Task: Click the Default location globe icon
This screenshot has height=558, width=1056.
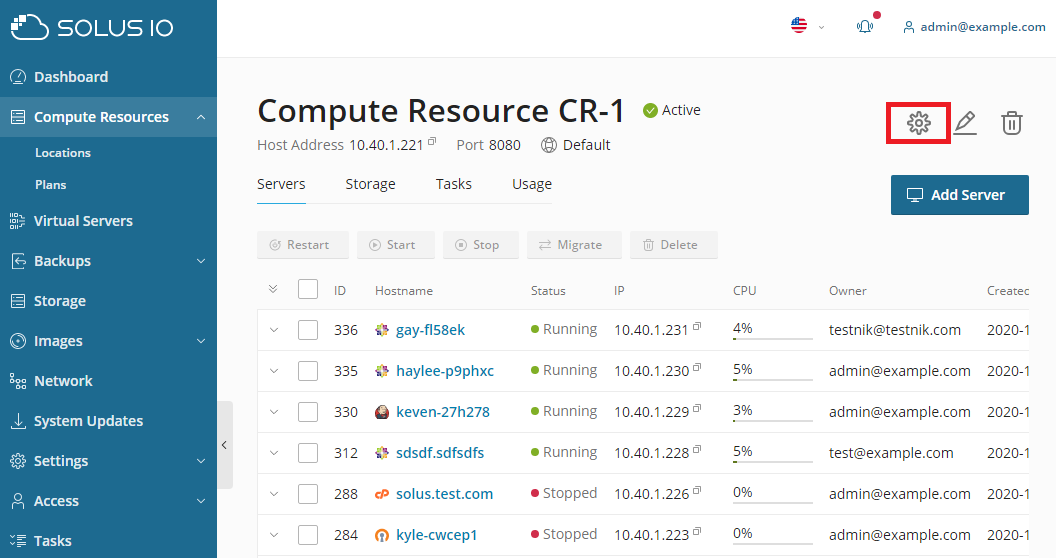Action: tap(549, 145)
